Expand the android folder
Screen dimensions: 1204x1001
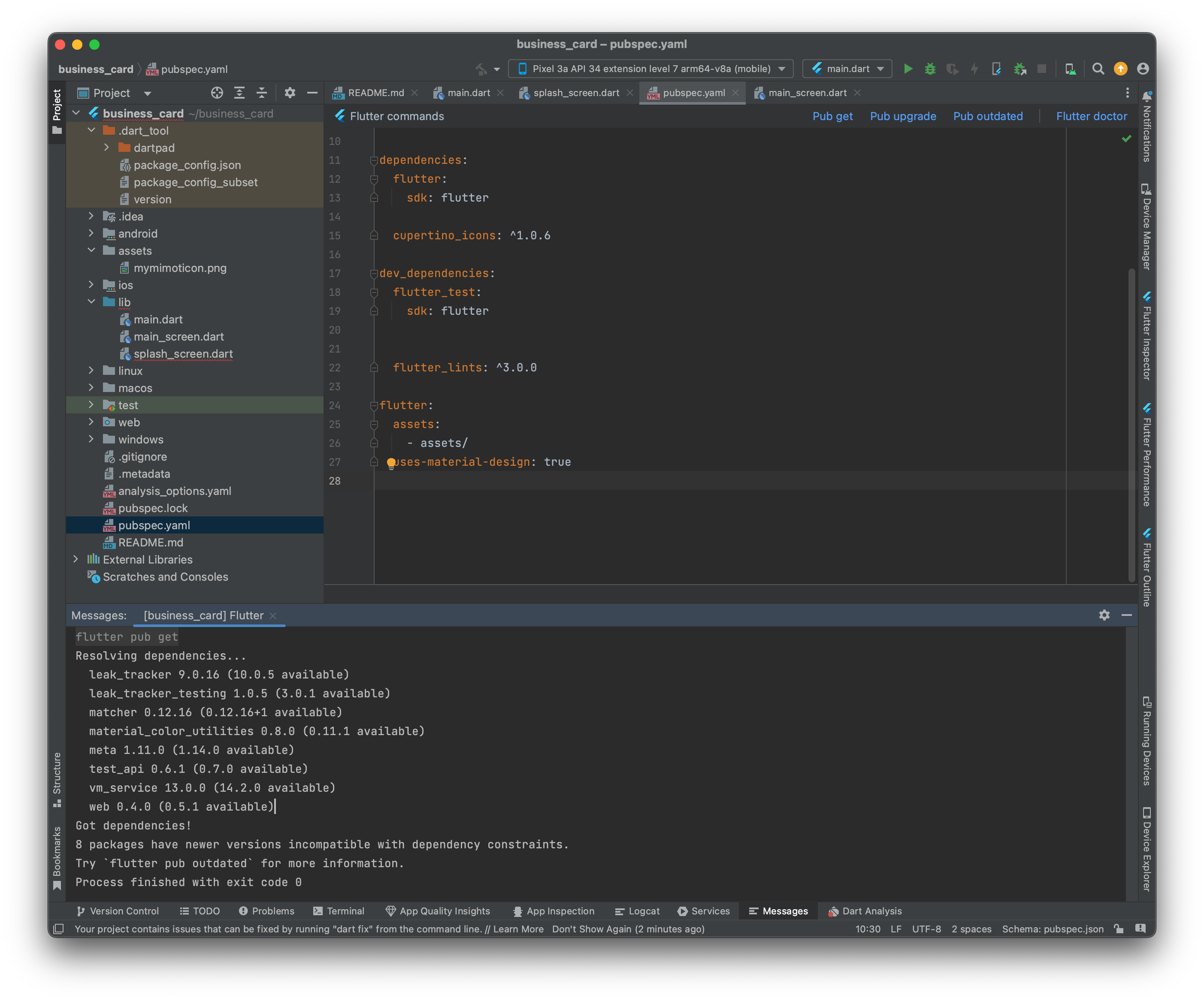click(91, 233)
